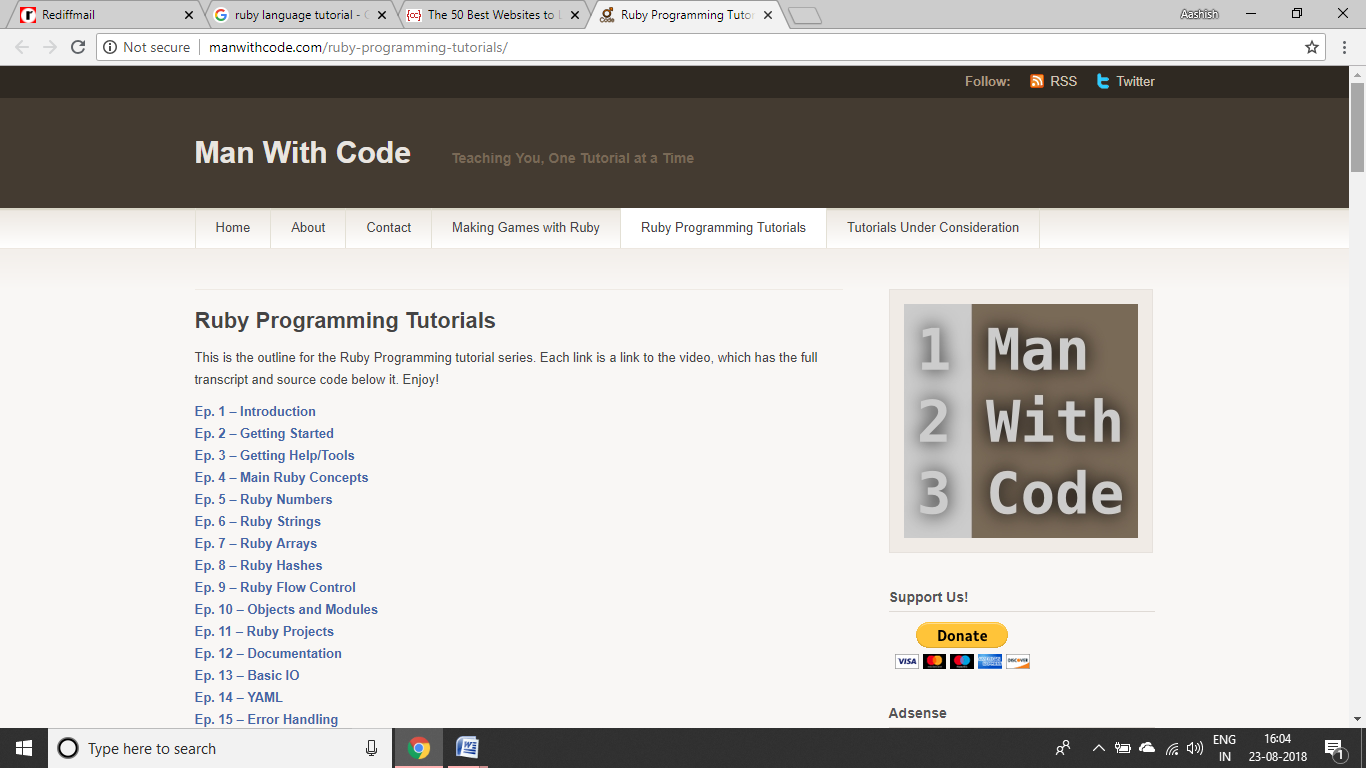Open the Aashish profile button

point(1197,14)
